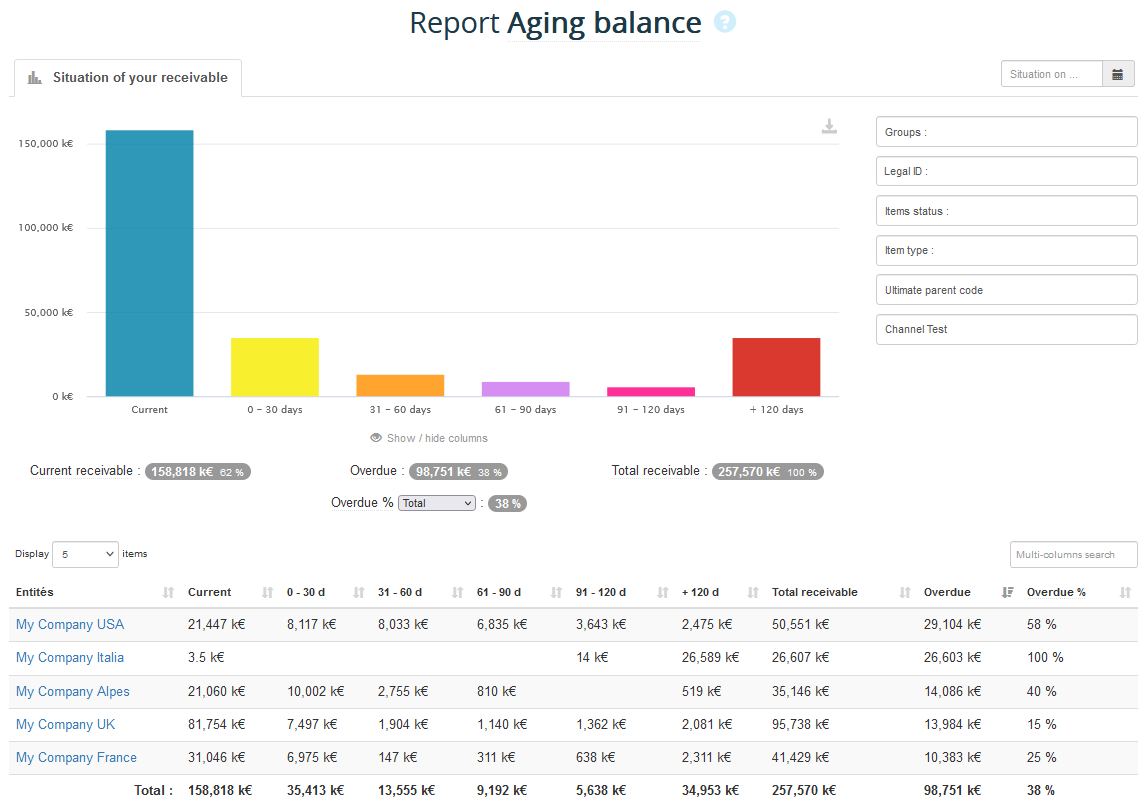Sort the Overdue % column icon

(1126, 593)
